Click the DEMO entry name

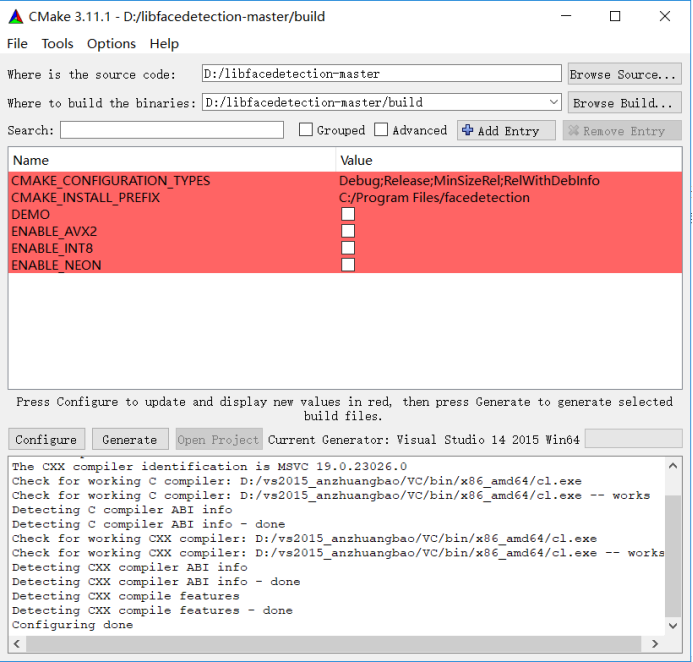pos(30,214)
